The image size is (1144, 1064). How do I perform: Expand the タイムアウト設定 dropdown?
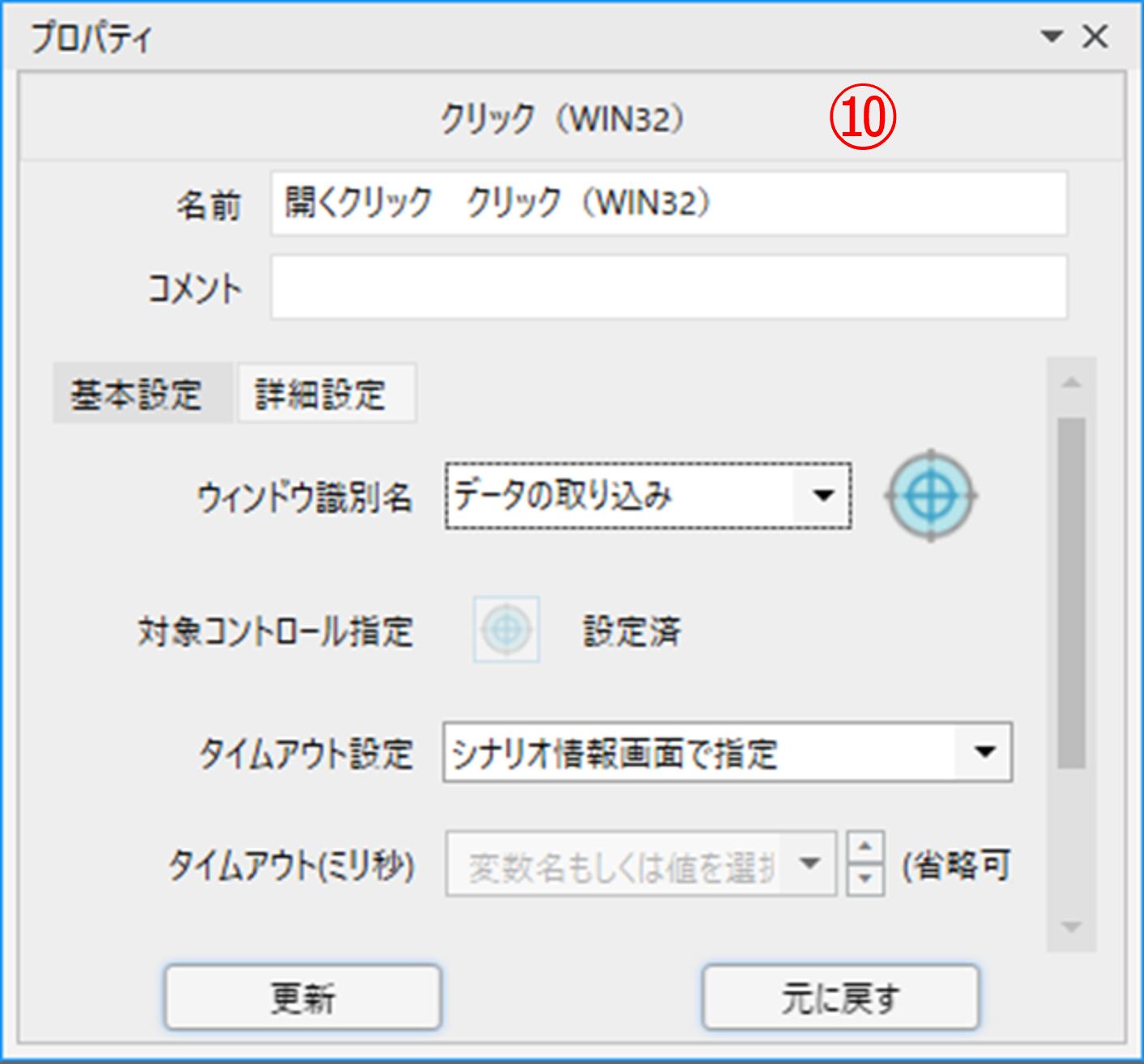(x=984, y=752)
